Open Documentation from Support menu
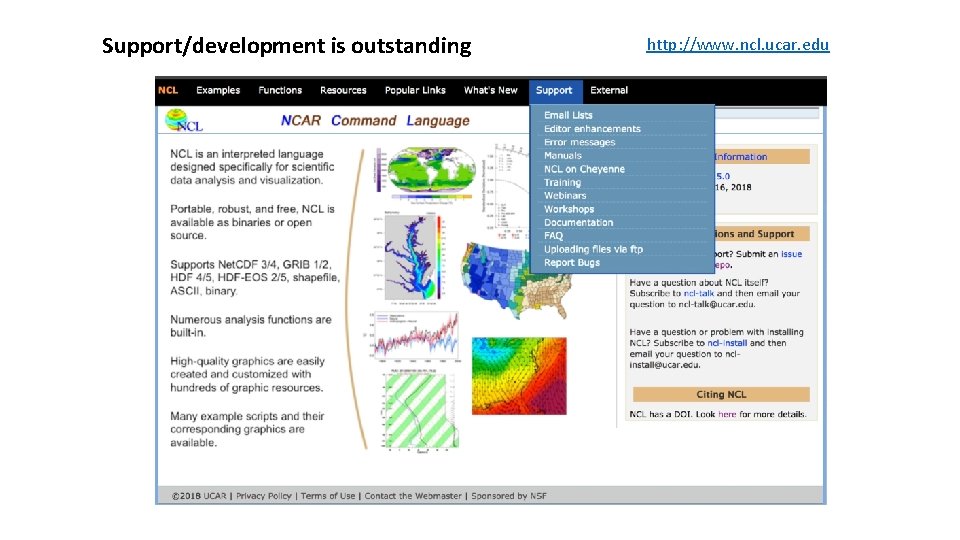This screenshot has width=960, height=540. (x=578, y=222)
